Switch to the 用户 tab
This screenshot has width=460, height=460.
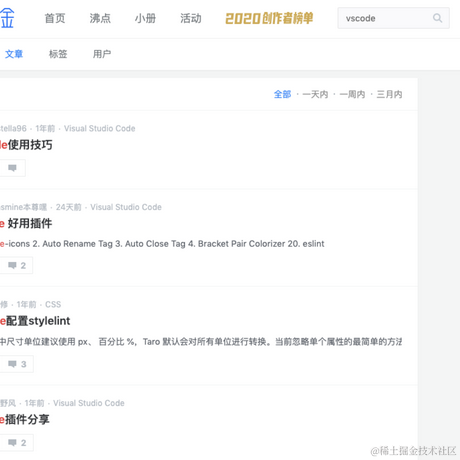tap(102, 54)
